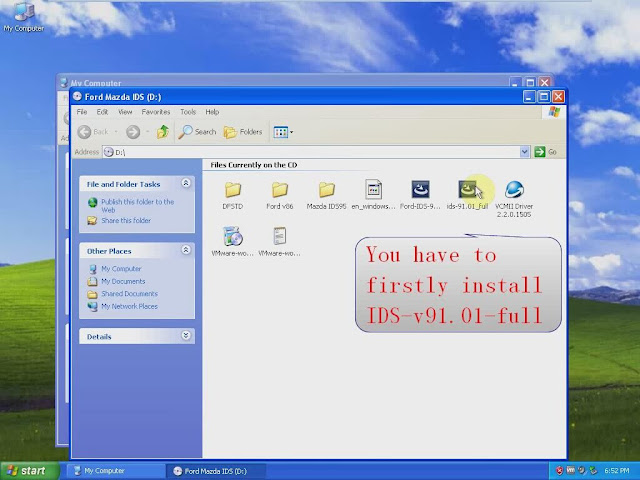Click the Back navigation button

(93, 132)
